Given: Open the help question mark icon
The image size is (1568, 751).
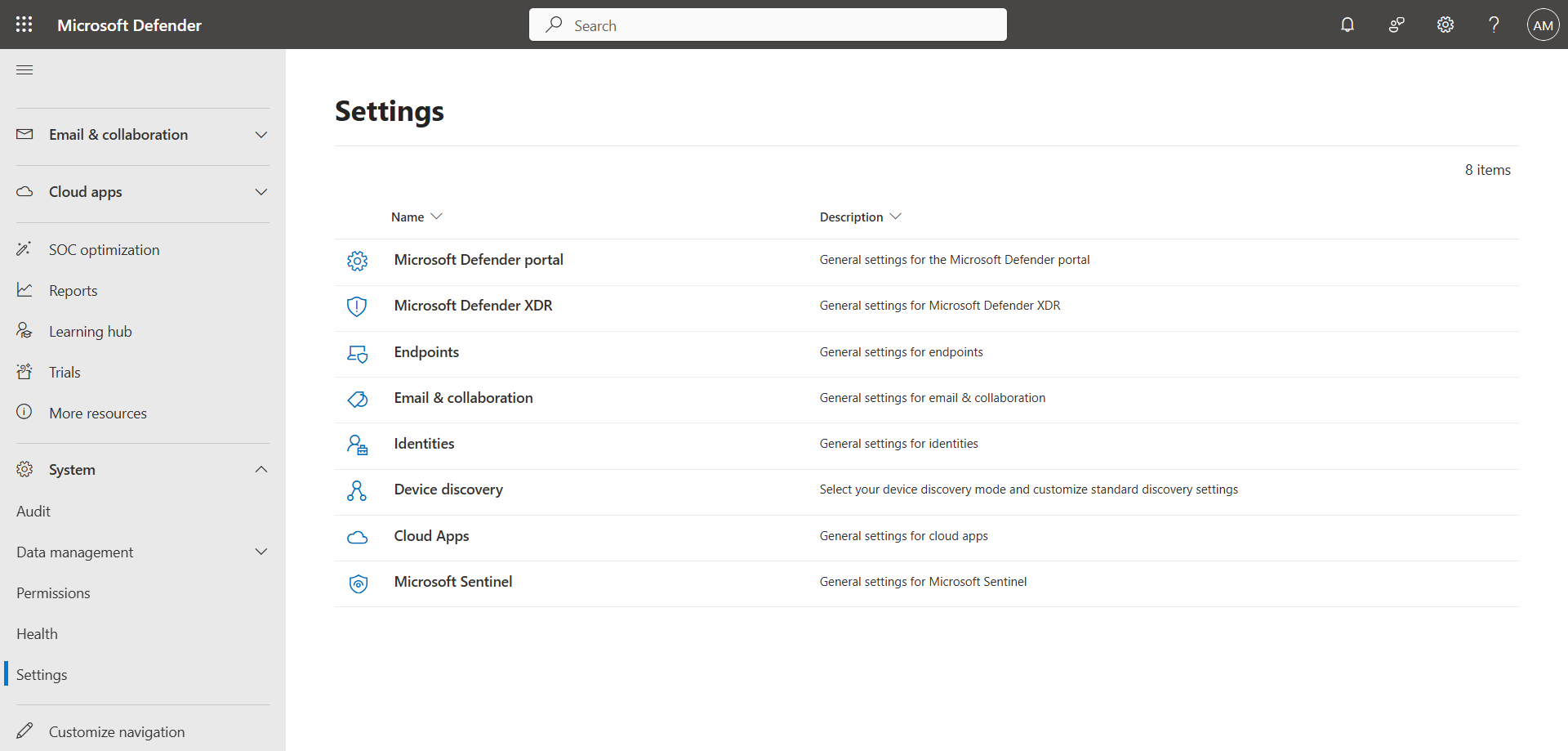Looking at the screenshot, I should pos(1494,25).
